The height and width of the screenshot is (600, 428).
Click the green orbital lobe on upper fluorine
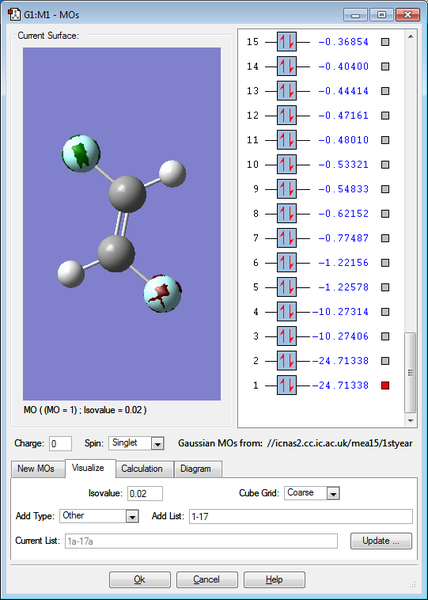pyautogui.click(x=81, y=155)
